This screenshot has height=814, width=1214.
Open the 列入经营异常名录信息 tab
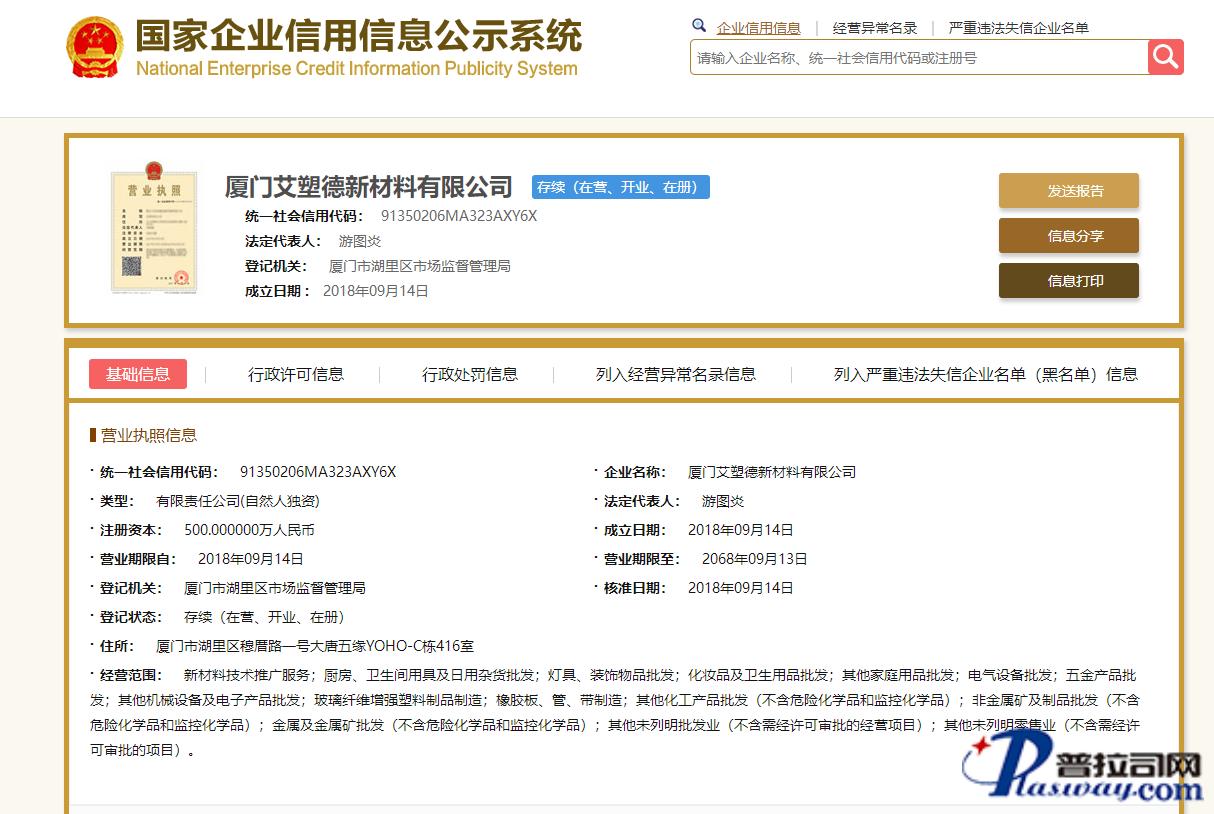click(x=675, y=374)
